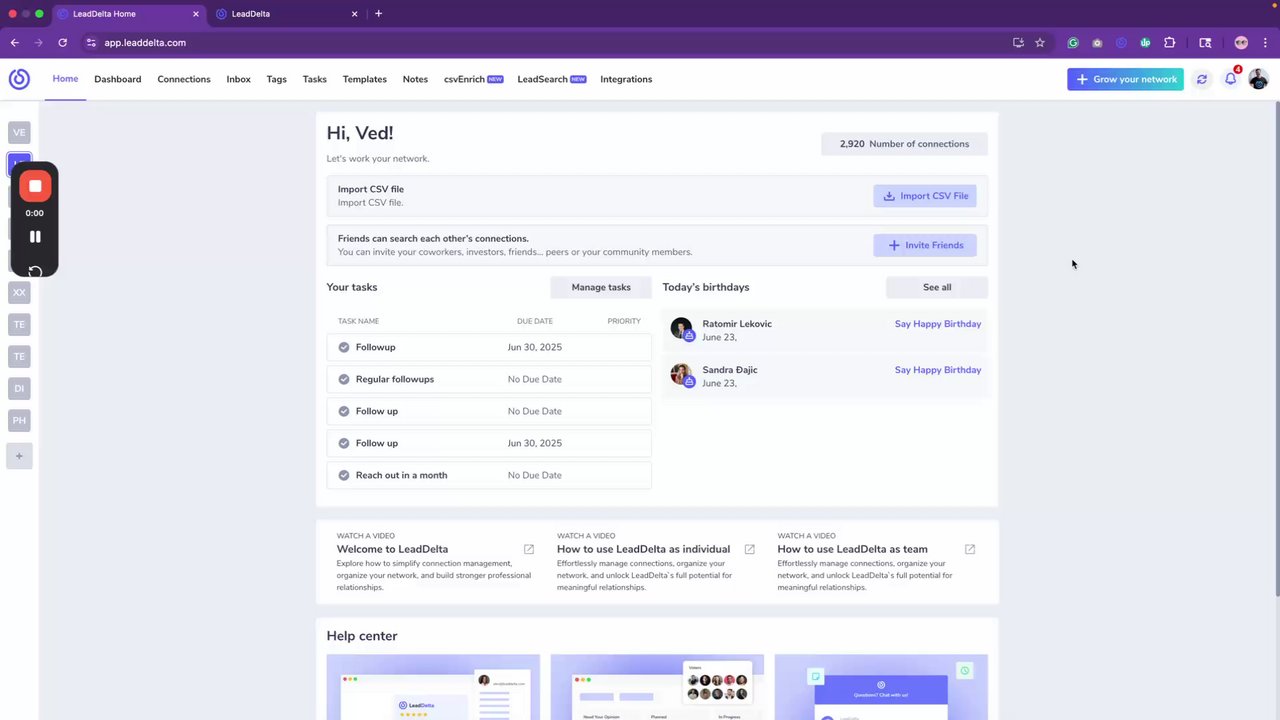1280x720 pixels.
Task: Click the Reach out in a month task name
Action: click(x=401, y=475)
